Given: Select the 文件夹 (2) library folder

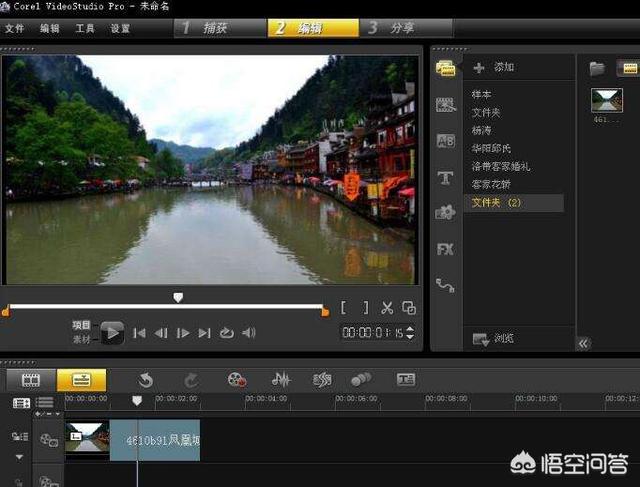Looking at the screenshot, I should (x=513, y=202).
